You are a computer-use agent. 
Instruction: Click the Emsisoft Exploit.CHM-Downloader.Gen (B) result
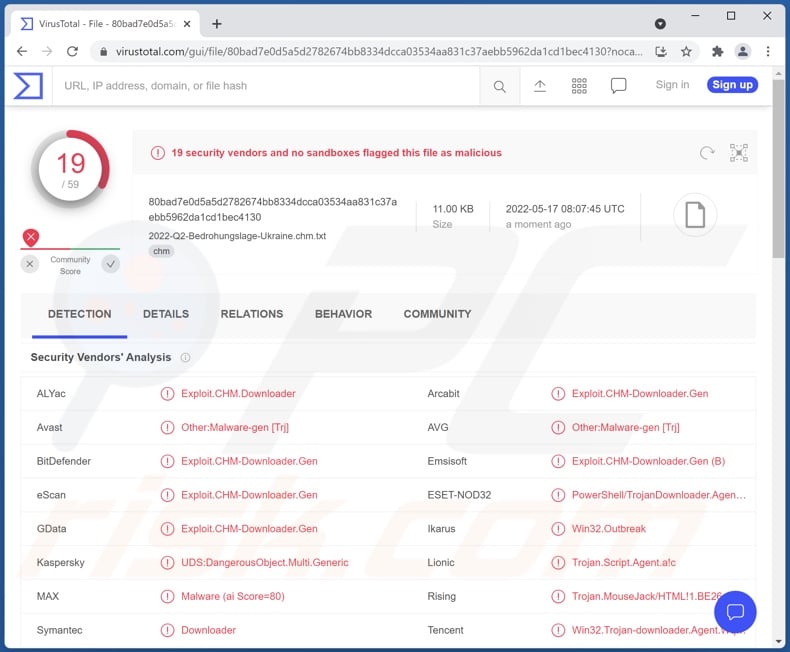648,461
